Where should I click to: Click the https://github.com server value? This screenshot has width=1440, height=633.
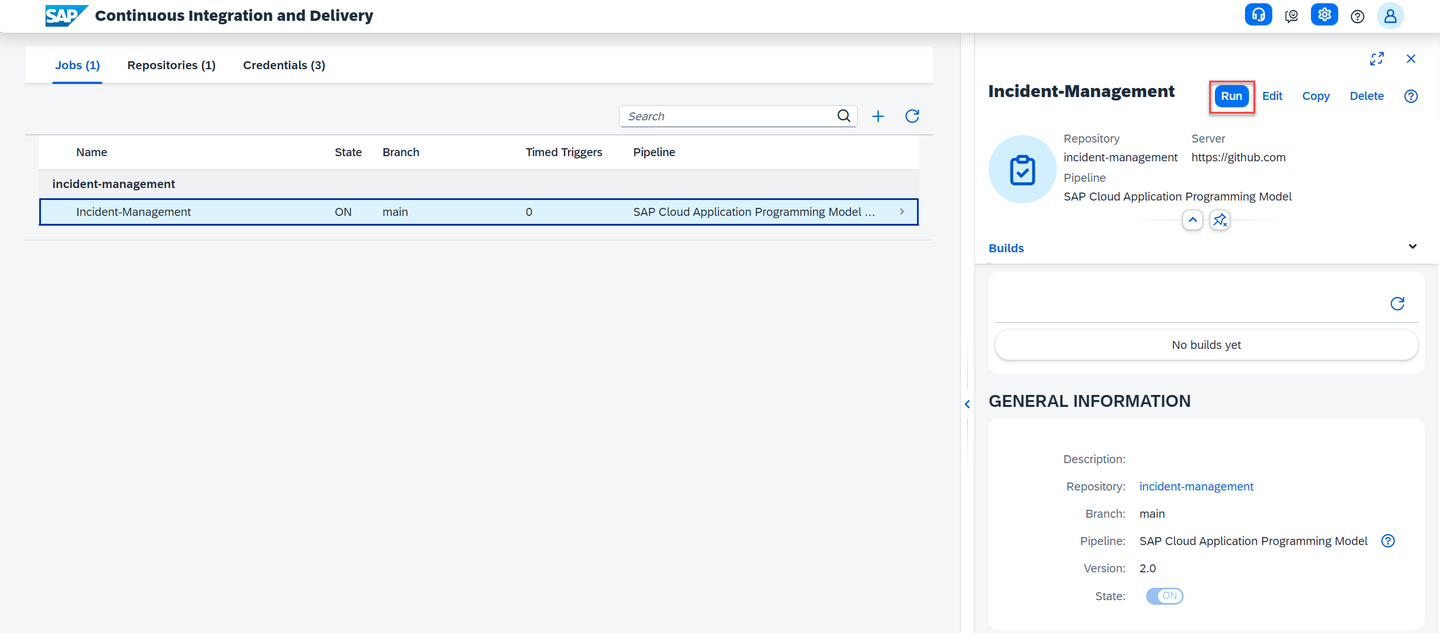(1238, 157)
